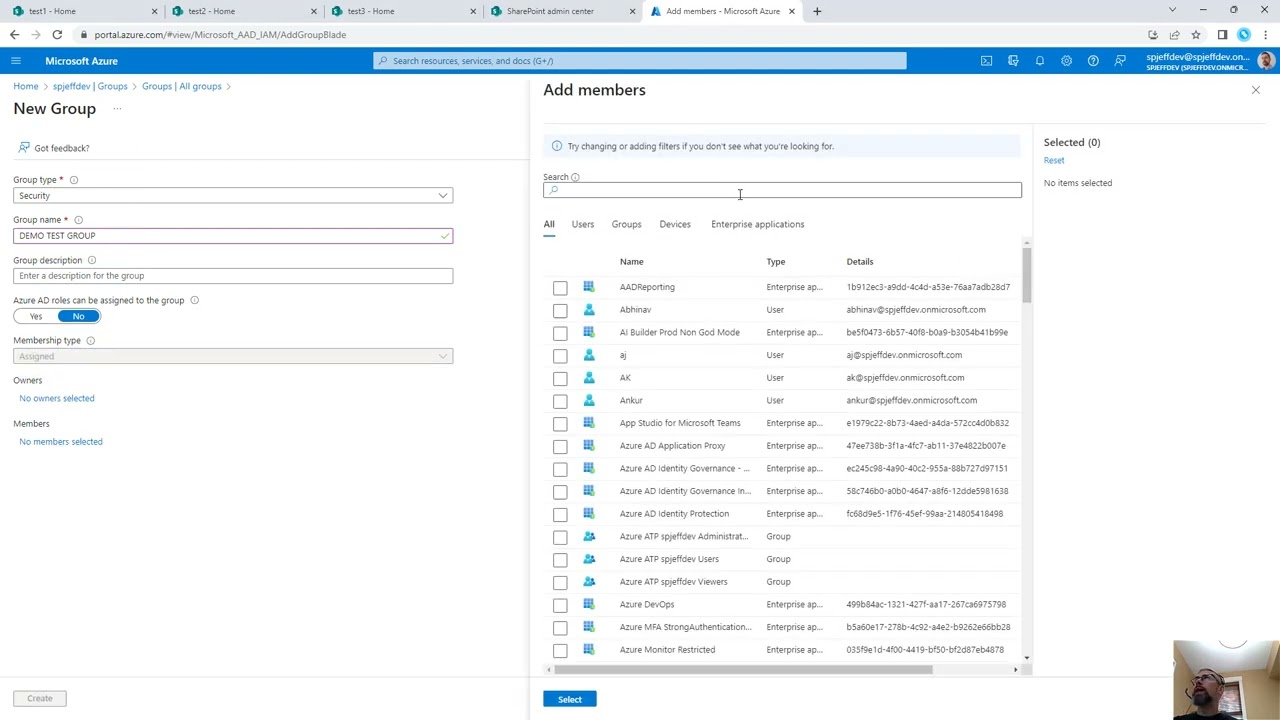Viewport: 1280px width, 720px height.
Task: Set Azure AD roles toggle to Yes
Action: pyautogui.click(x=36, y=316)
